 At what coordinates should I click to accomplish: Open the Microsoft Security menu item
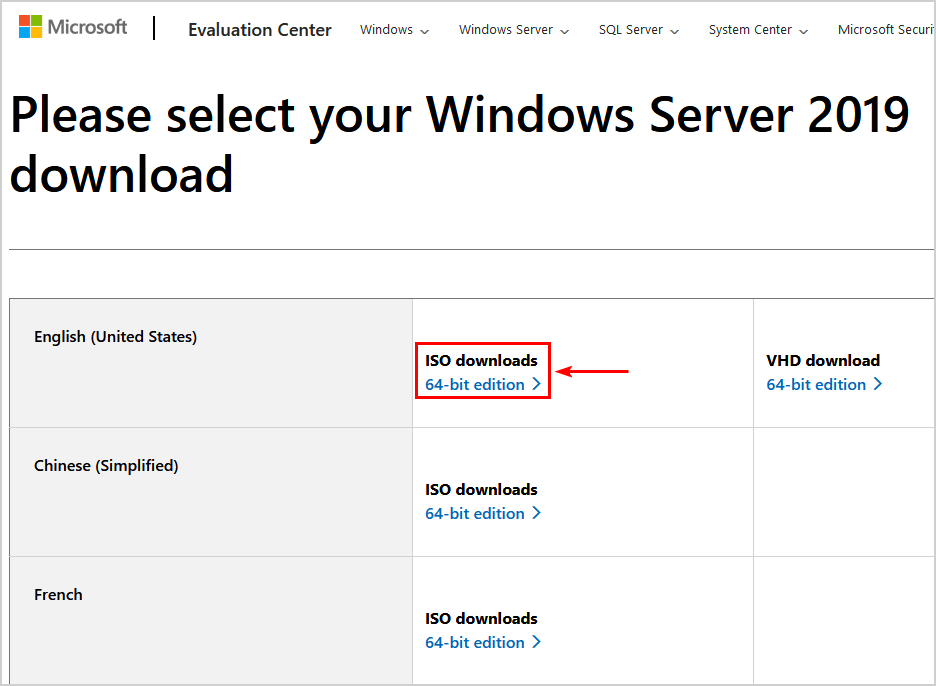(x=885, y=30)
